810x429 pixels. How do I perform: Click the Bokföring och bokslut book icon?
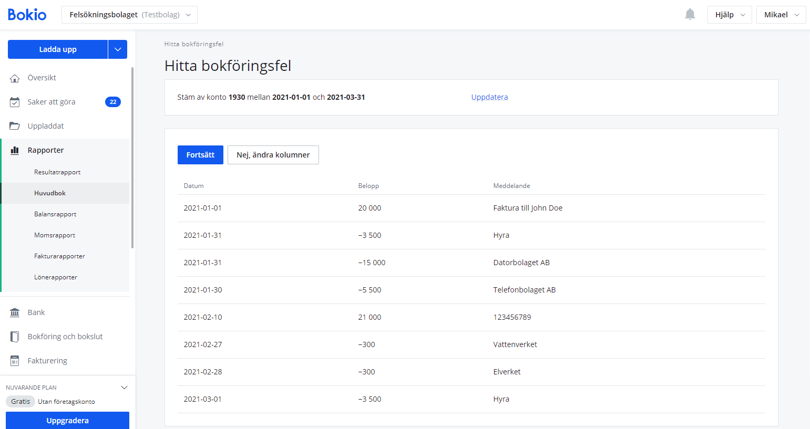point(15,337)
